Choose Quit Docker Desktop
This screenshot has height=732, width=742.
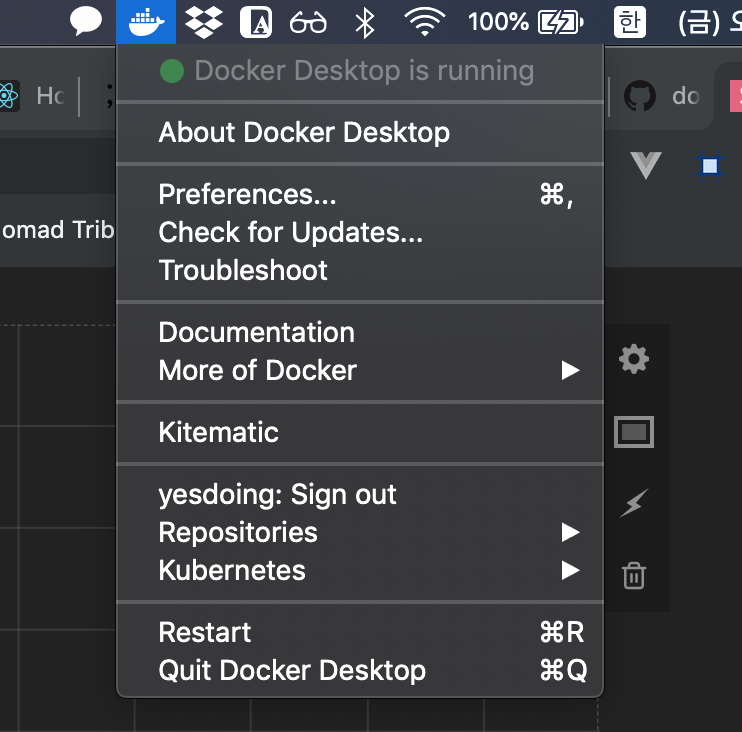[292, 671]
